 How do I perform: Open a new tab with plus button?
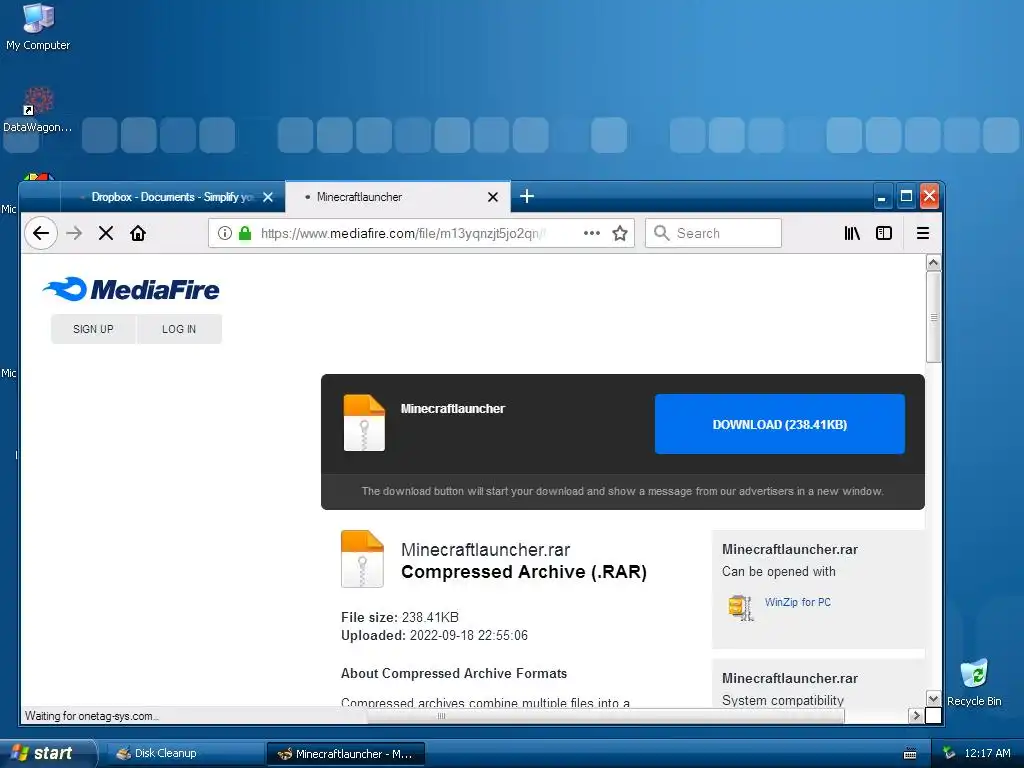pos(527,196)
